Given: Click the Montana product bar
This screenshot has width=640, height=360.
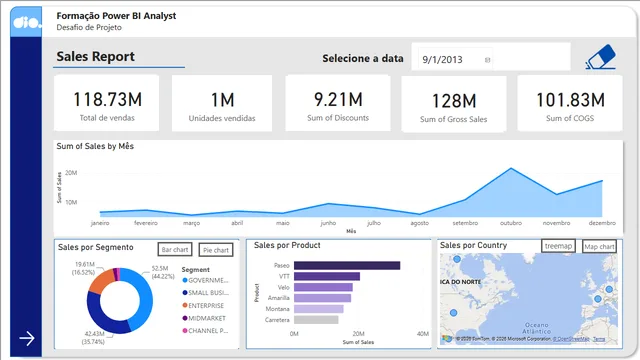Looking at the screenshot, I should pos(318,309).
